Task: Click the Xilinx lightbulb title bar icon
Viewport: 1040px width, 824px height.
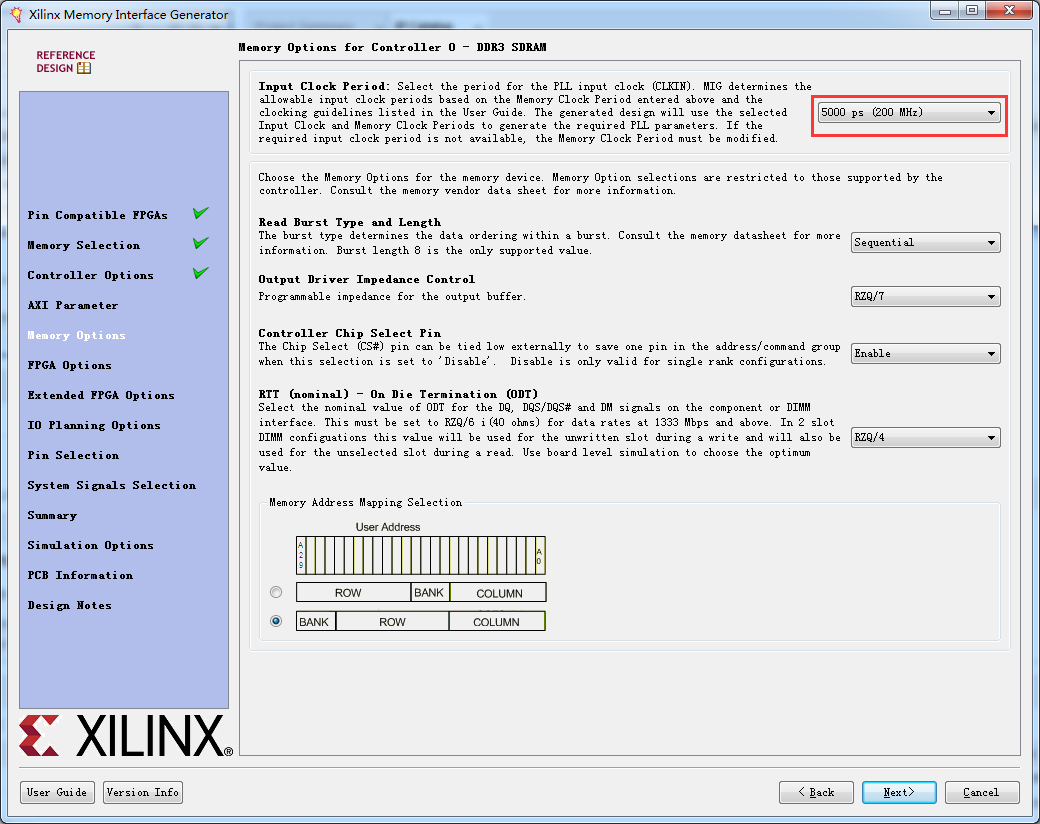Action: coord(16,14)
